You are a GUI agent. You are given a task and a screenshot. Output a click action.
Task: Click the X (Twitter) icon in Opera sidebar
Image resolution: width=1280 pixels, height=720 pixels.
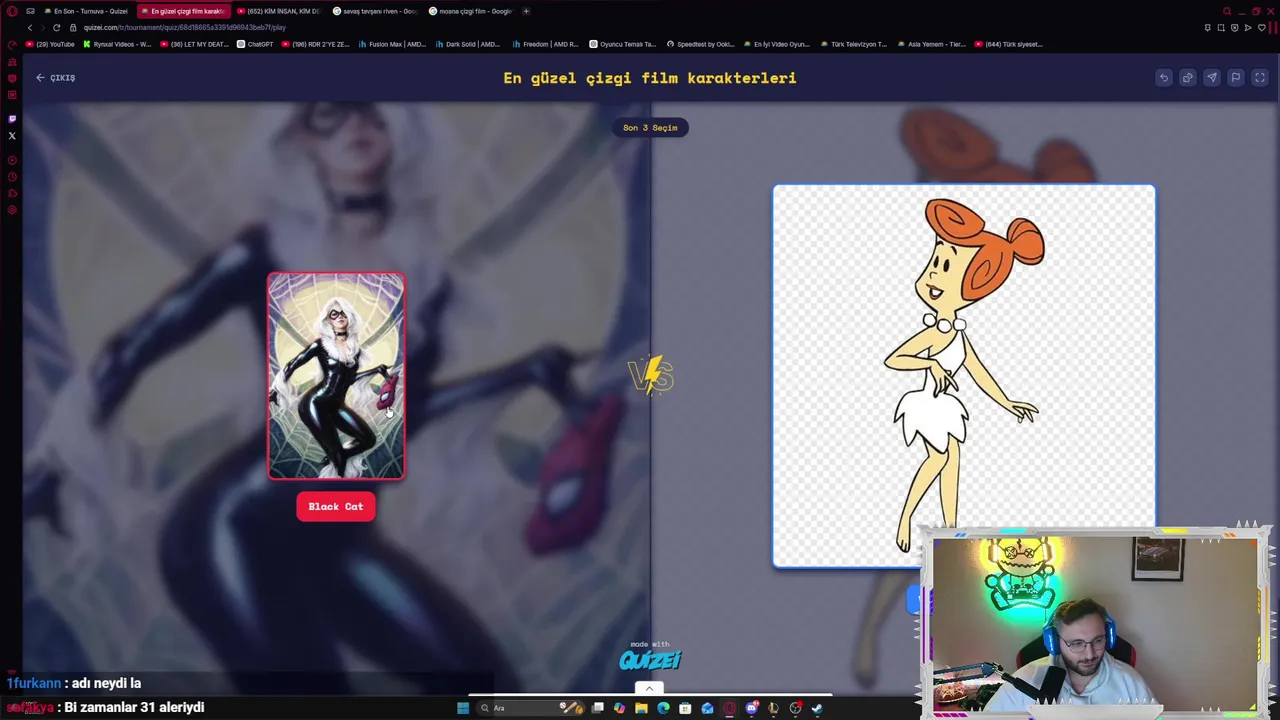click(12, 135)
